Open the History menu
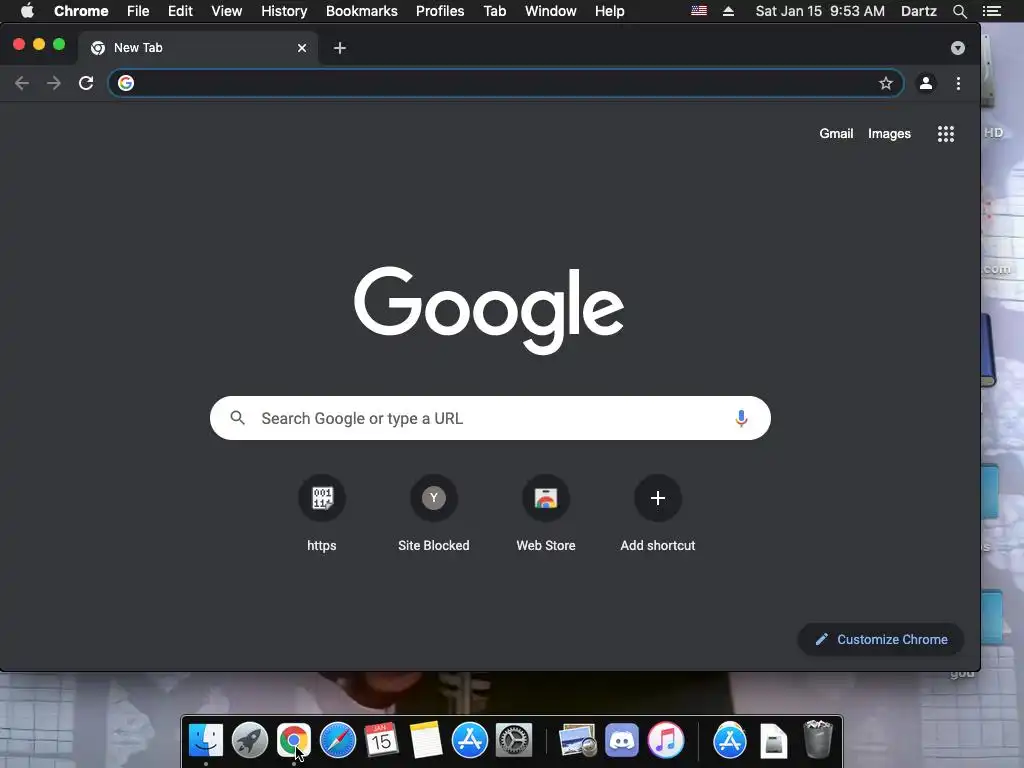This screenshot has width=1024, height=768. [284, 11]
